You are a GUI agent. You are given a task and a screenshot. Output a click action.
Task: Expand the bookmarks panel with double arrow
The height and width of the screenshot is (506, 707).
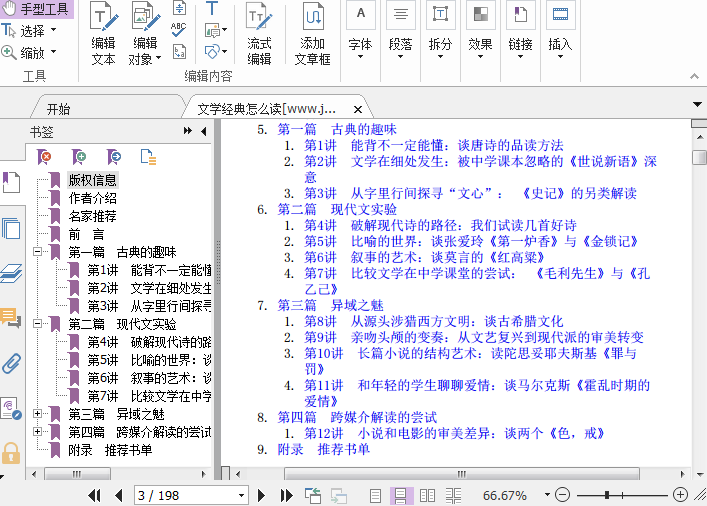pyautogui.click(x=188, y=131)
